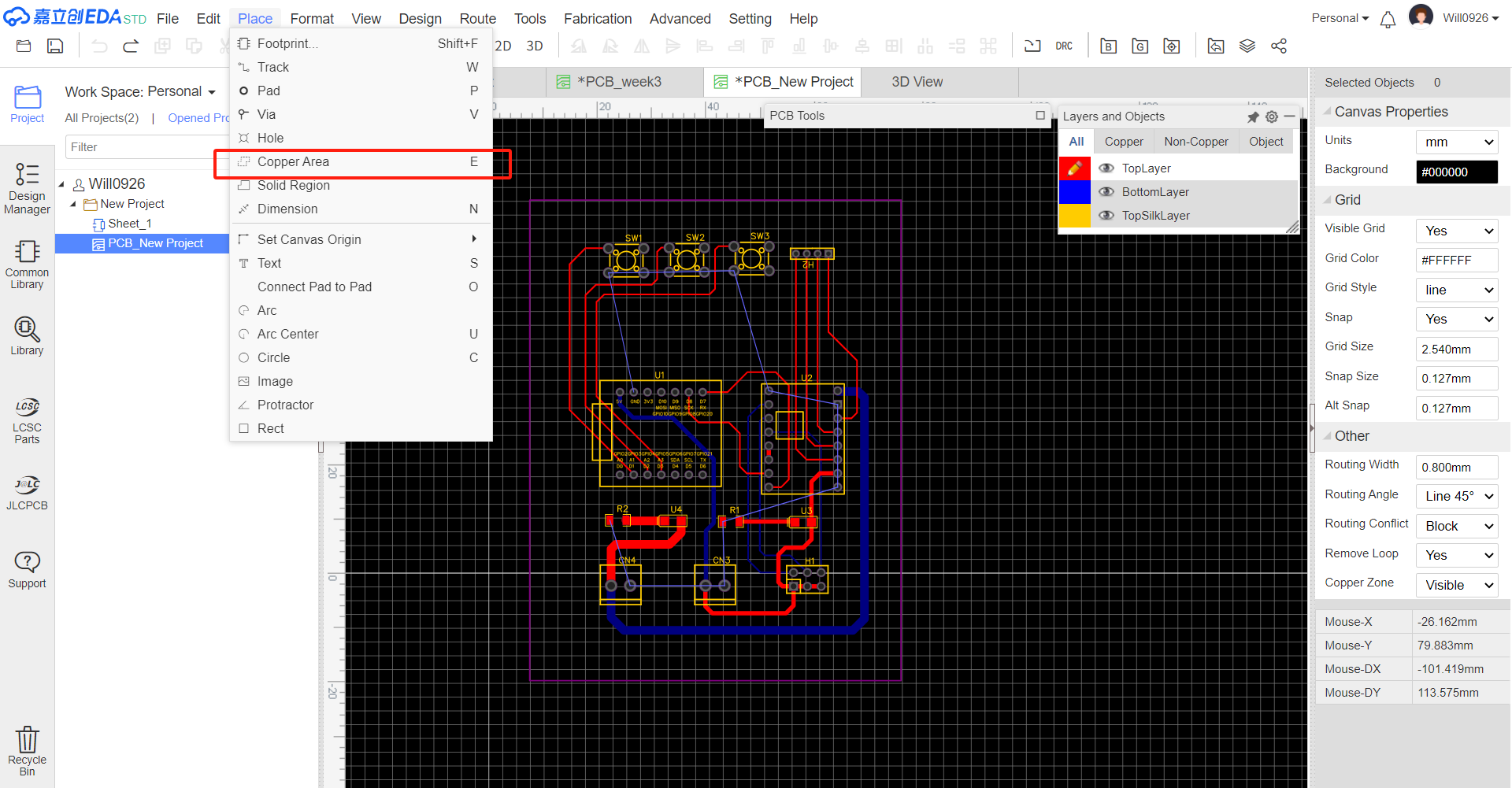Click the save floppy disk icon
Image resolution: width=1512 pixels, height=788 pixels.
point(55,46)
